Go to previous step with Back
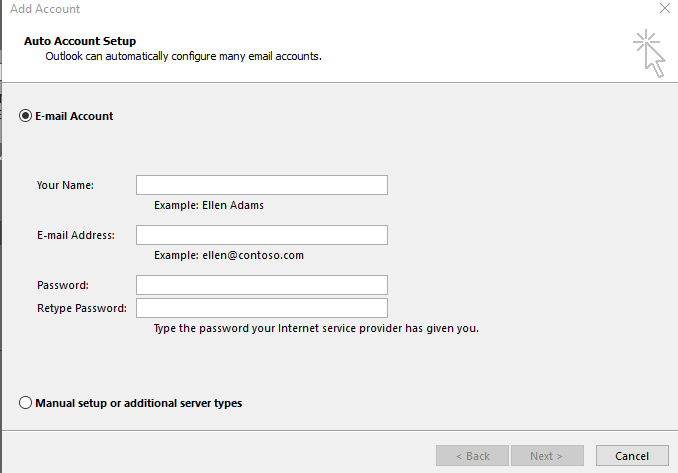Image resolution: width=678 pixels, height=473 pixels. coord(472,456)
